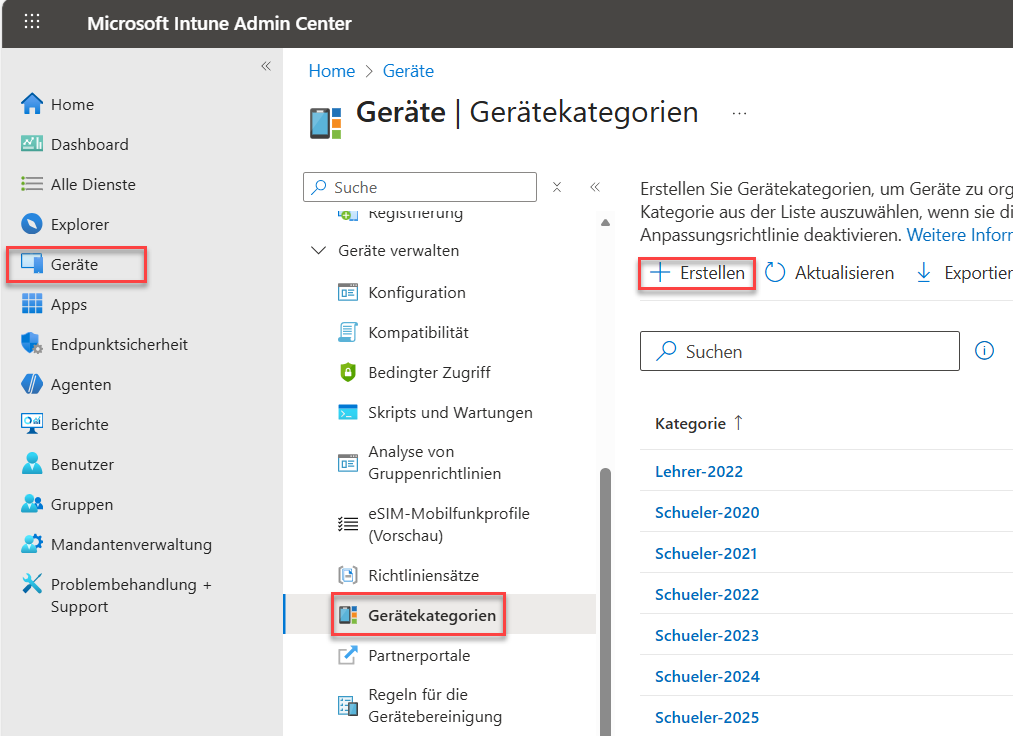Open Bedingter Zugriff with shield icon
This screenshot has width=1013, height=736.
click(348, 372)
